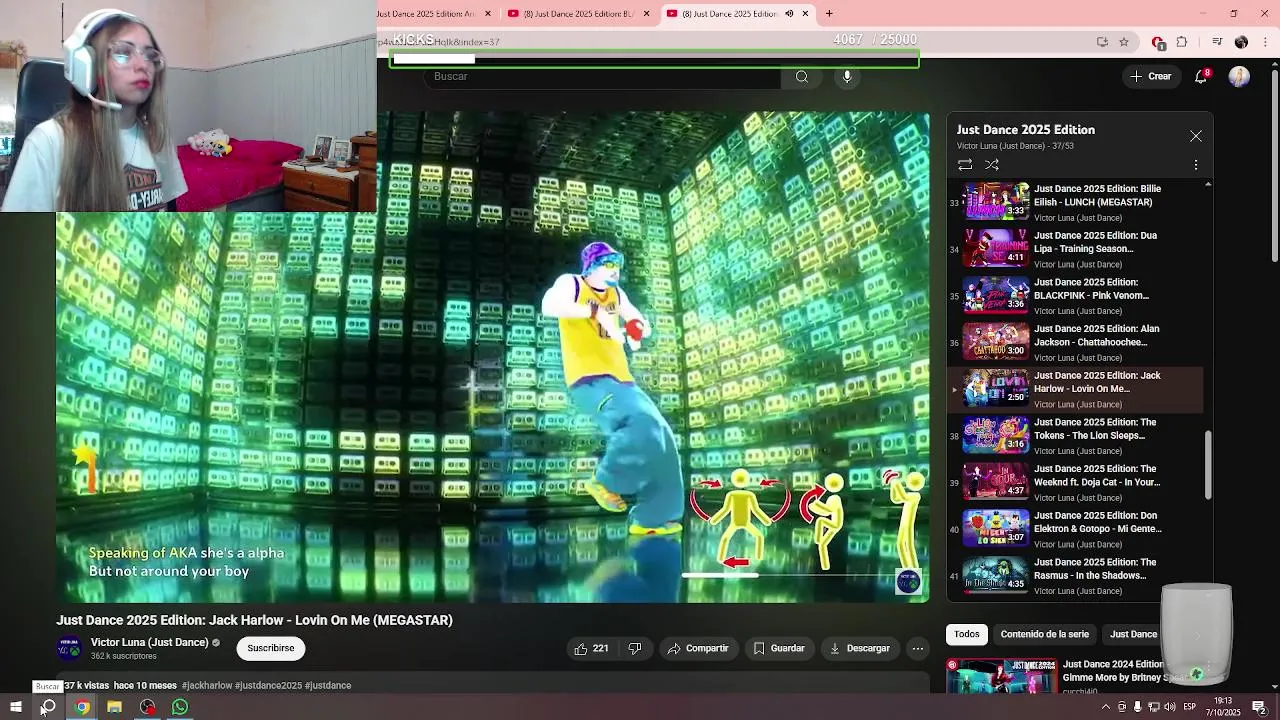Open the Chrome media control icon
Image resolution: width=1280 pixels, height=720 pixels.
1217,42
